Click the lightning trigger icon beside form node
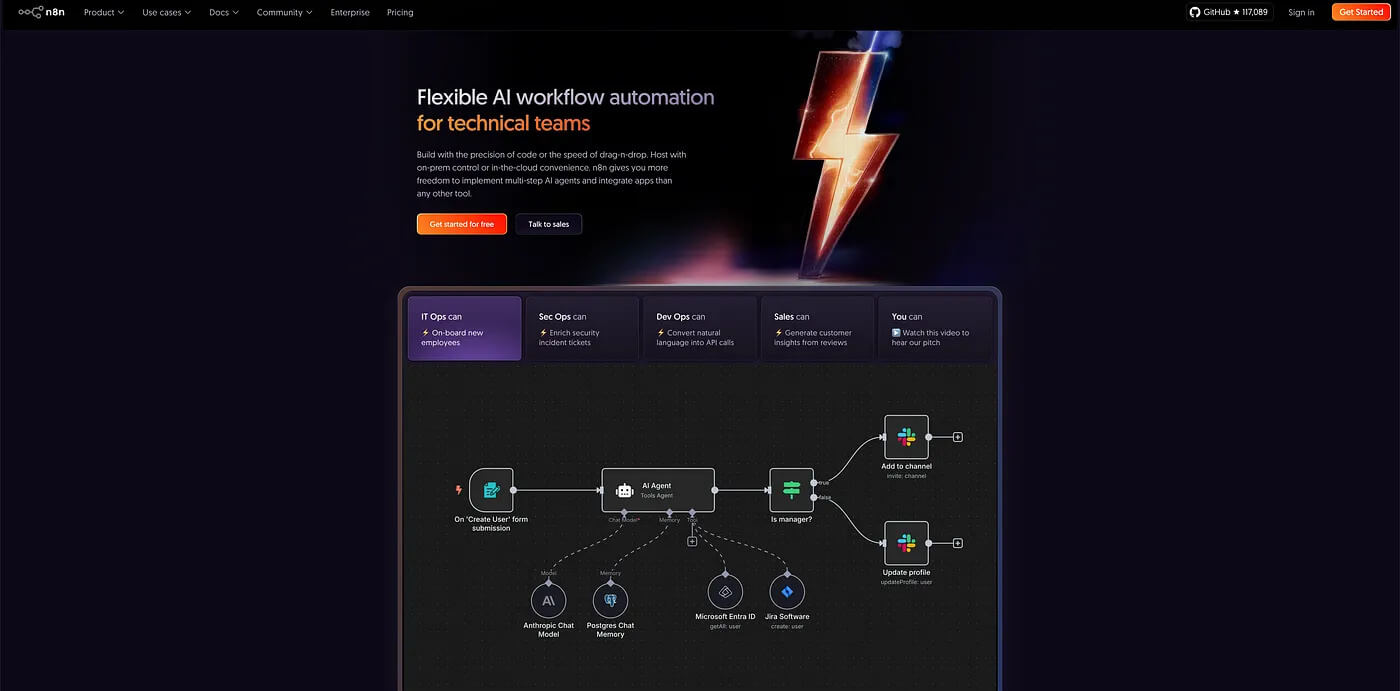Image resolution: width=1400 pixels, height=691 pixels. pyautogui.click(x=459, y=490)
